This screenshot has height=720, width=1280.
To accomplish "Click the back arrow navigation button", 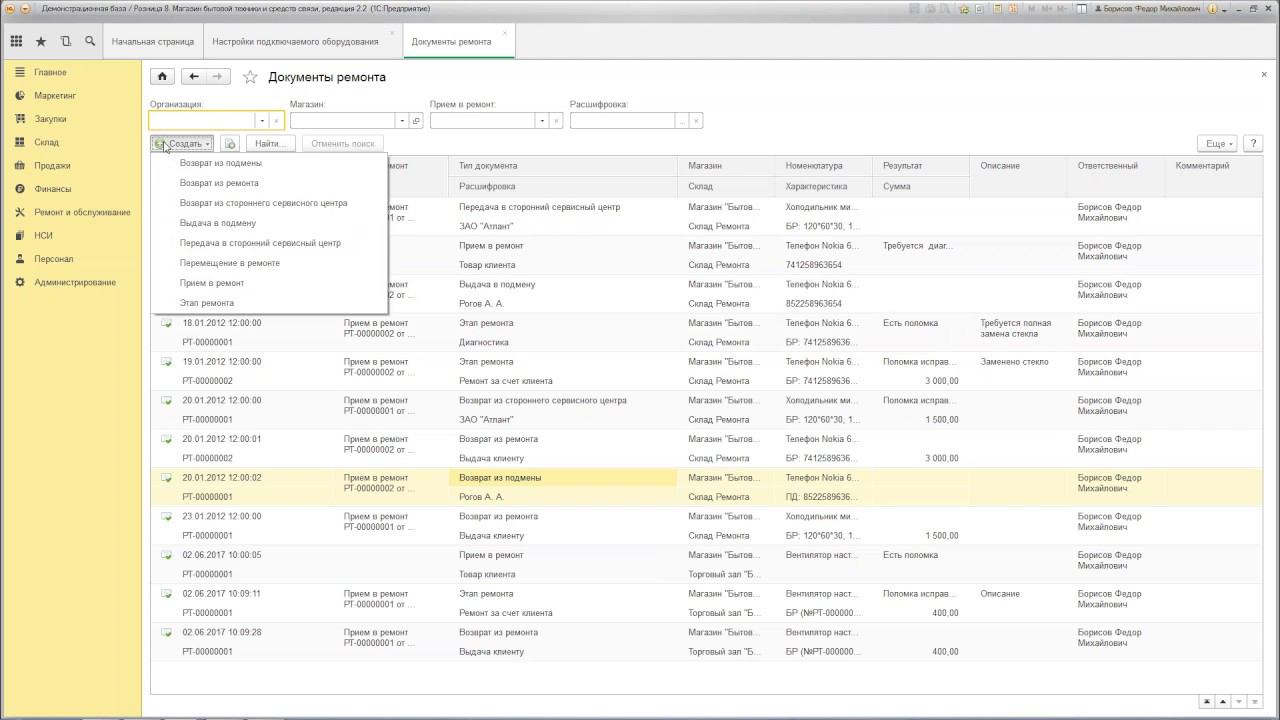I will [x=194, y=77].
